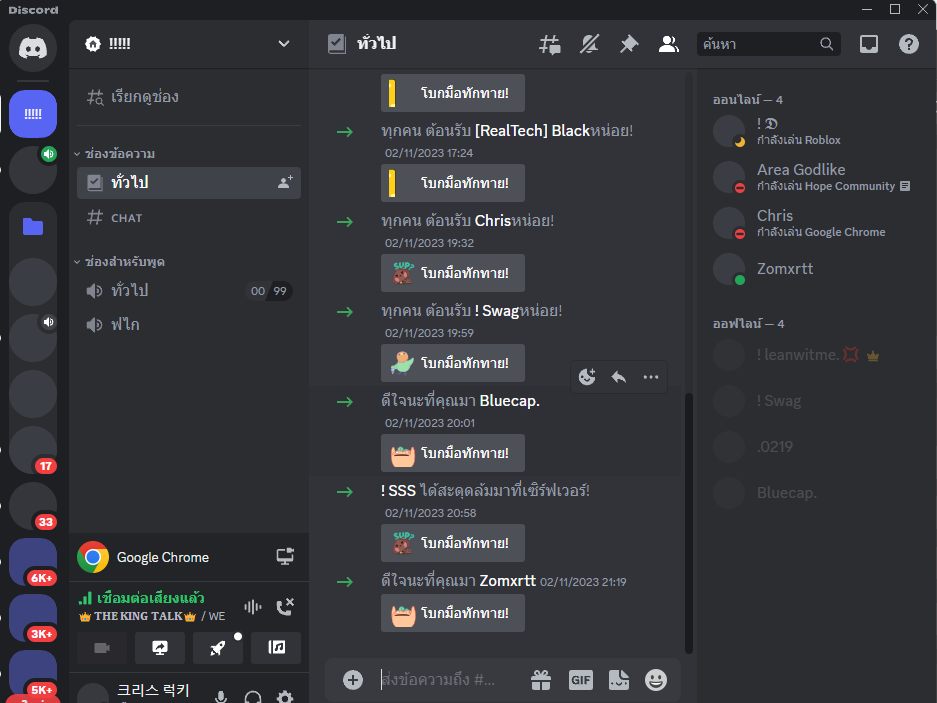Image resolution: width=937 pixels, height=703 pixels.
Task: Click the Google Chrome activity label
Action: click(163, 557)
